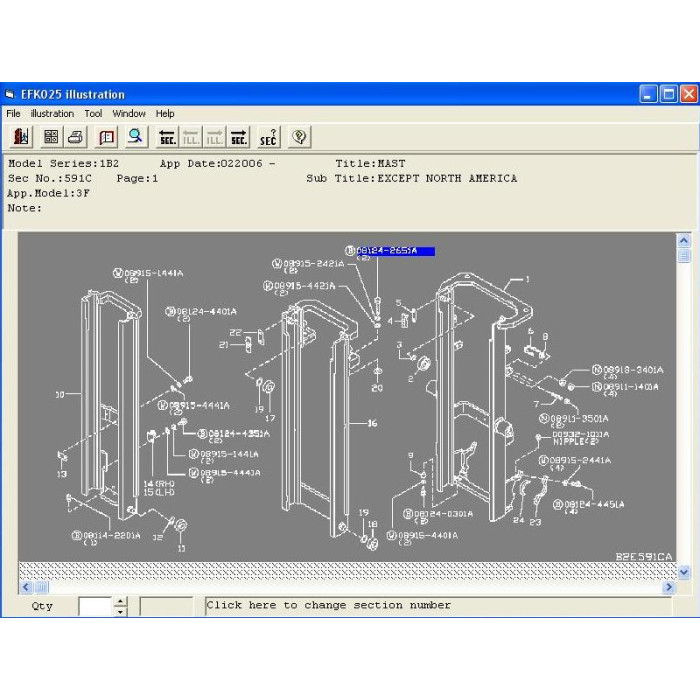Close the EFK025 illustration window
Viewport: 700px width, 700px height.
[689, 94]
